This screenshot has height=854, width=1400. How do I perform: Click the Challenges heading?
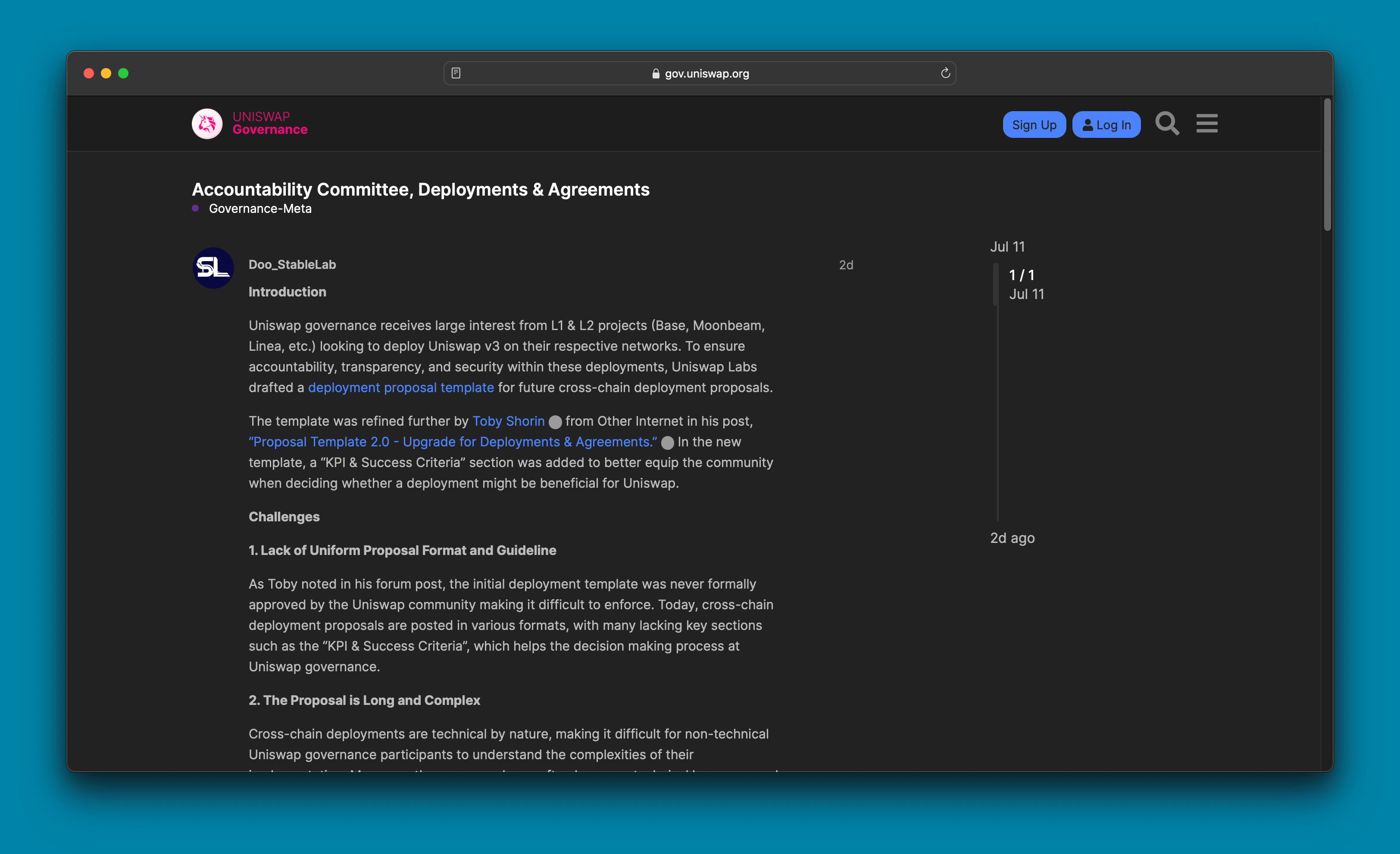pos(284,517)
